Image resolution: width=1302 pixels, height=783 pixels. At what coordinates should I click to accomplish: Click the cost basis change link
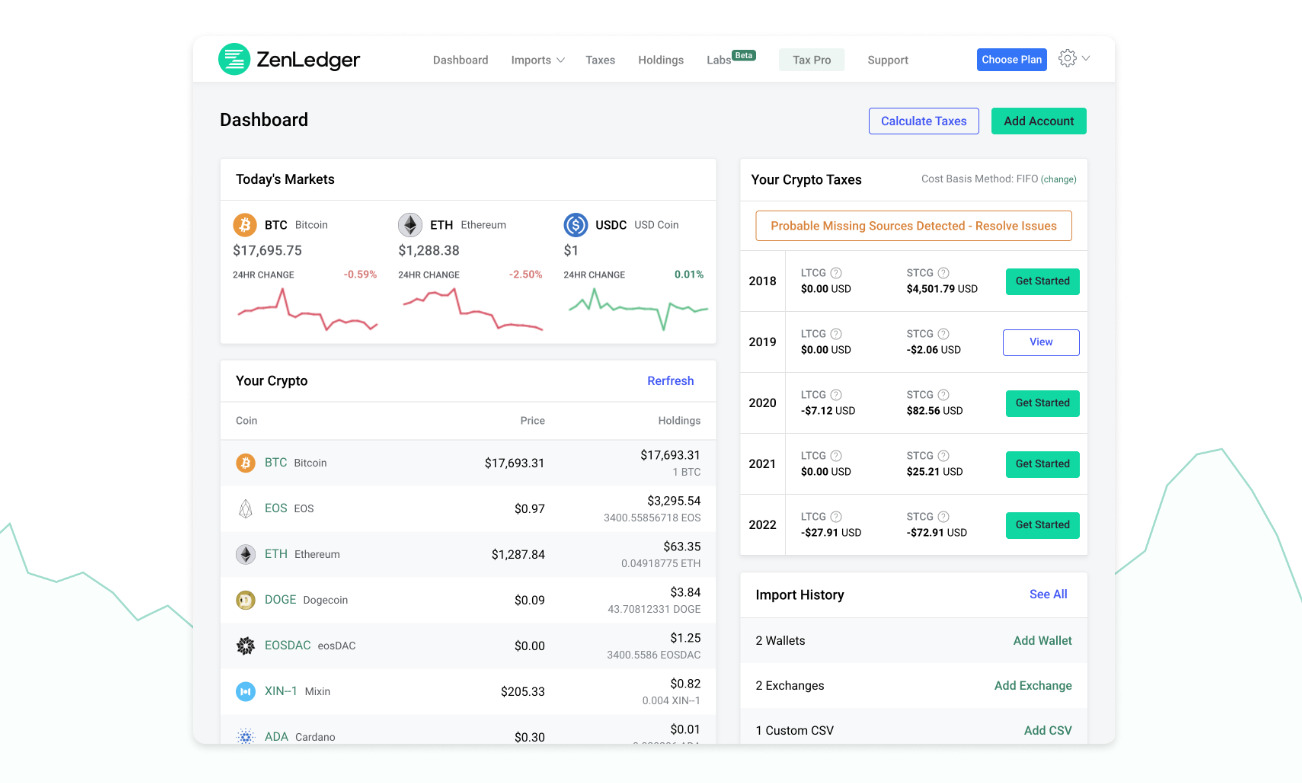click(x=1058, y=180)
